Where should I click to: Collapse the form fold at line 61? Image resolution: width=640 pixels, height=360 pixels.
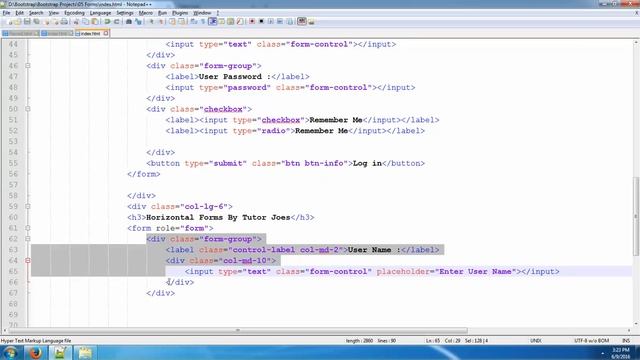28,228
